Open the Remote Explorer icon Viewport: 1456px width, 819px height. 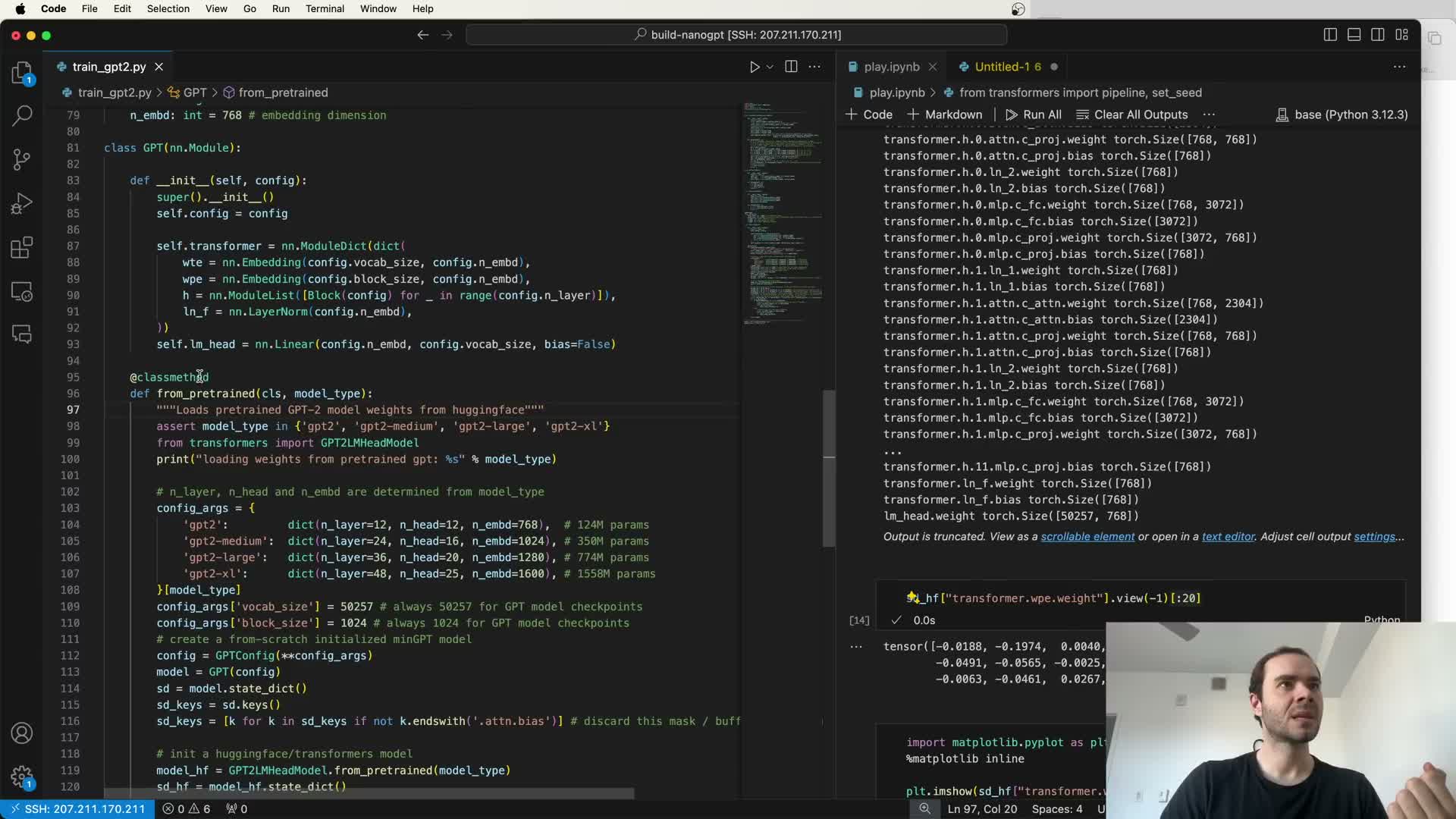click(22, 291)
